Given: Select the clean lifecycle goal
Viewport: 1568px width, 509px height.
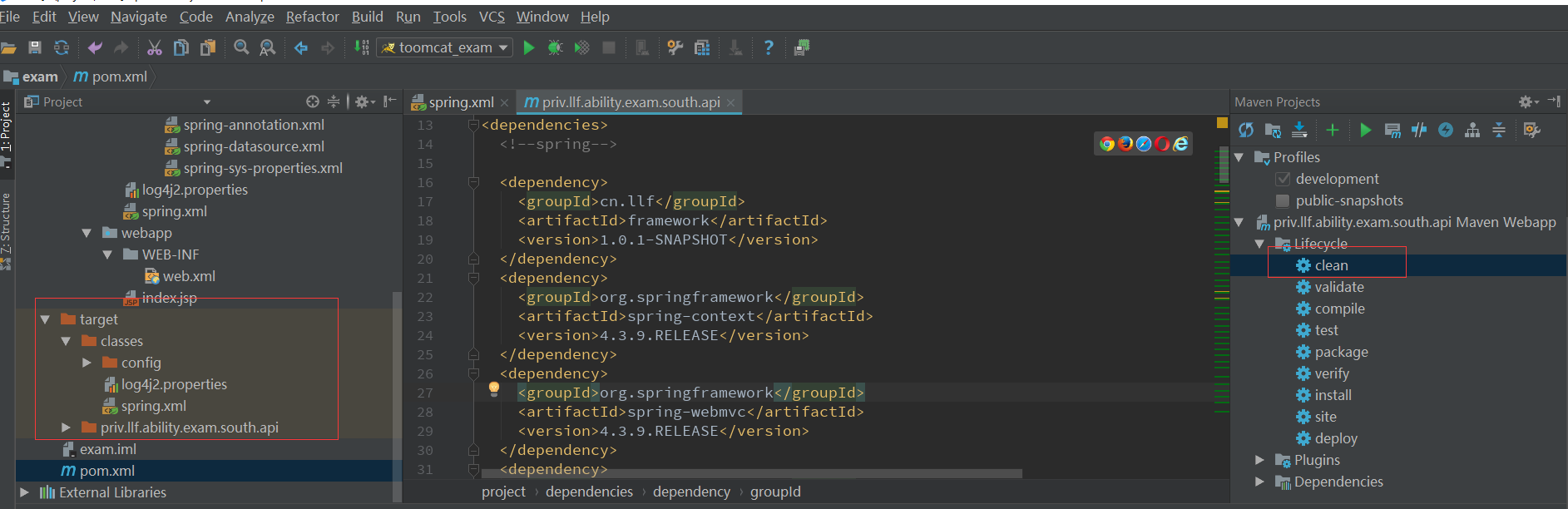Looking at the screenshot, I should pos(1331,265).
